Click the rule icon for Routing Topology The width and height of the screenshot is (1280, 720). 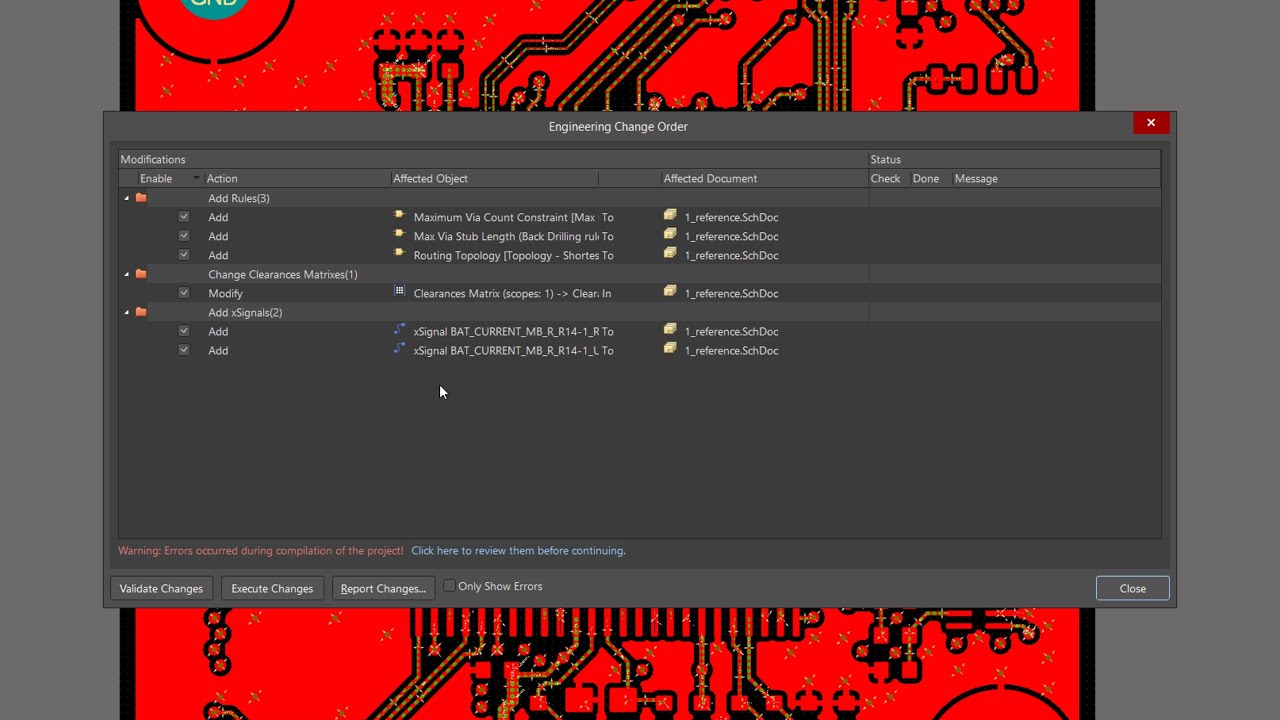click(x=400, y=254)
